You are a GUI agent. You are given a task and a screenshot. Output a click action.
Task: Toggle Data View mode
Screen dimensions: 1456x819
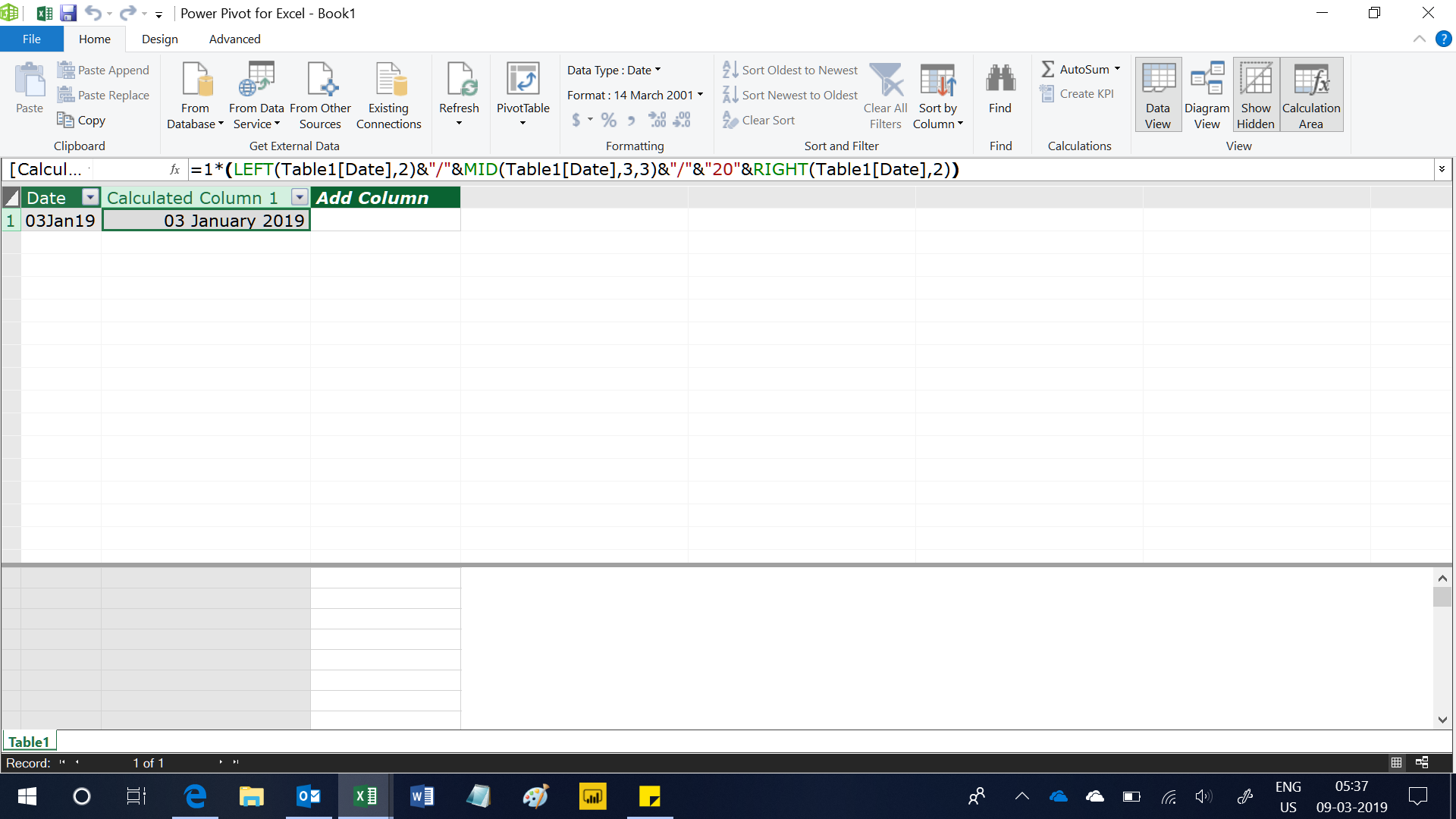pyautogui.click(x=1158, y=96)
